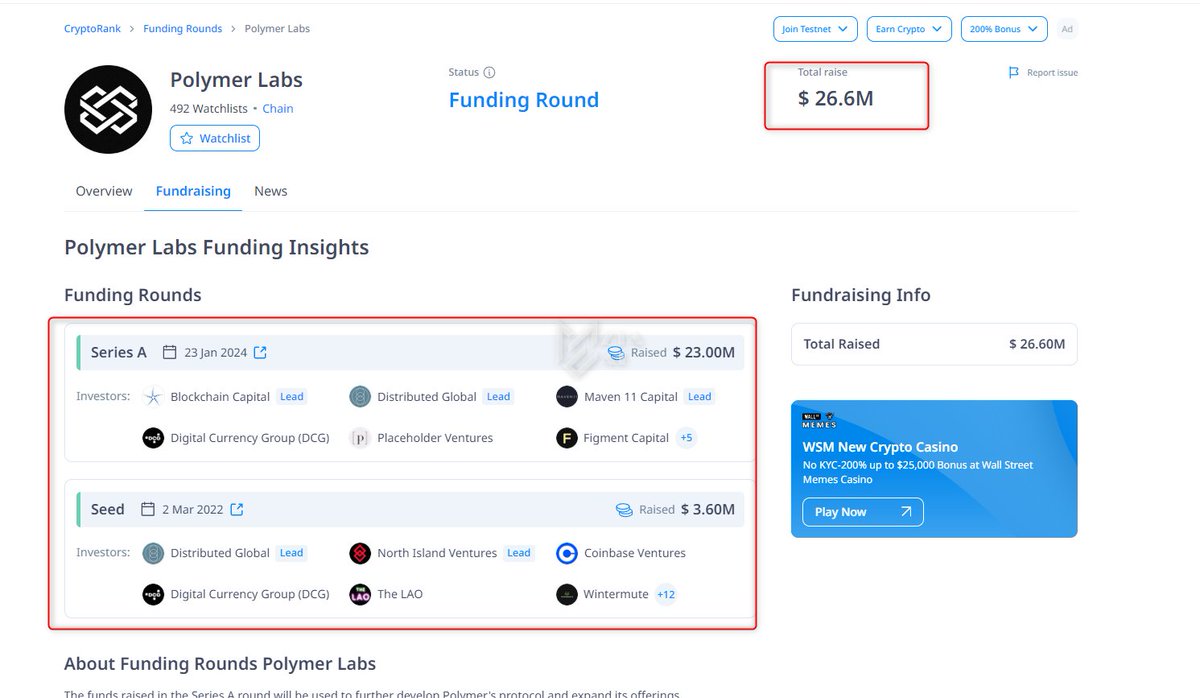The height and width of the screenshot is (698, 1200).
Task: Open the Polymer Labs logo image
Action: (108, 110)
